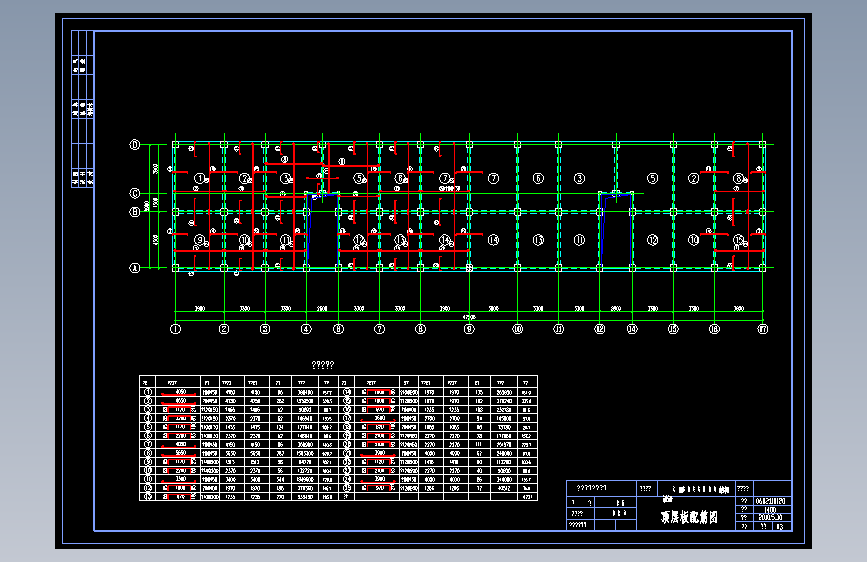Image resolution: width=867 pixels, height=562 pixels.
Task: Select the ????? table heading text
Action: pyautogui.click(x=323, y=365)
